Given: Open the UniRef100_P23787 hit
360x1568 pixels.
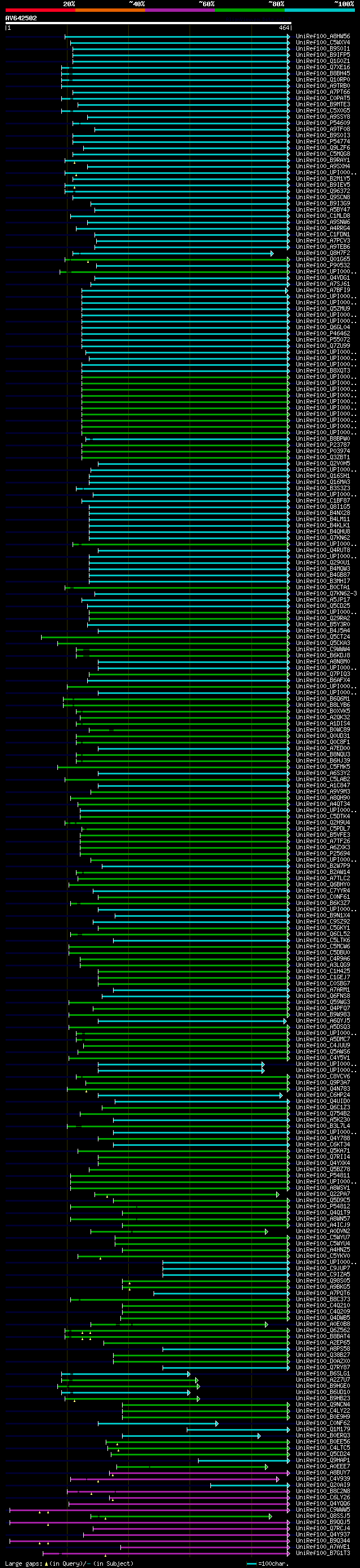Looking at the screenshot, I should tap(323, 445).
